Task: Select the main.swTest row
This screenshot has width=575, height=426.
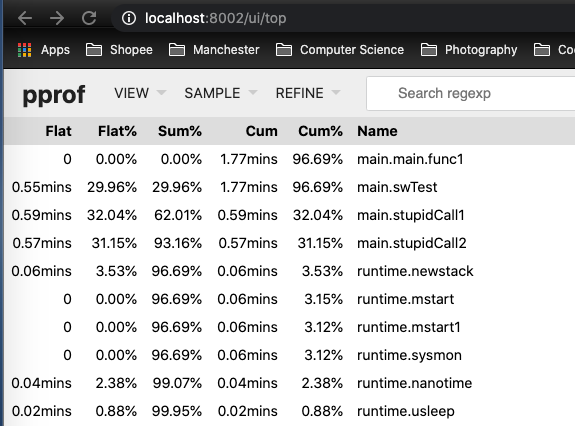Action: pyautogui.click(x=289, y=187)
